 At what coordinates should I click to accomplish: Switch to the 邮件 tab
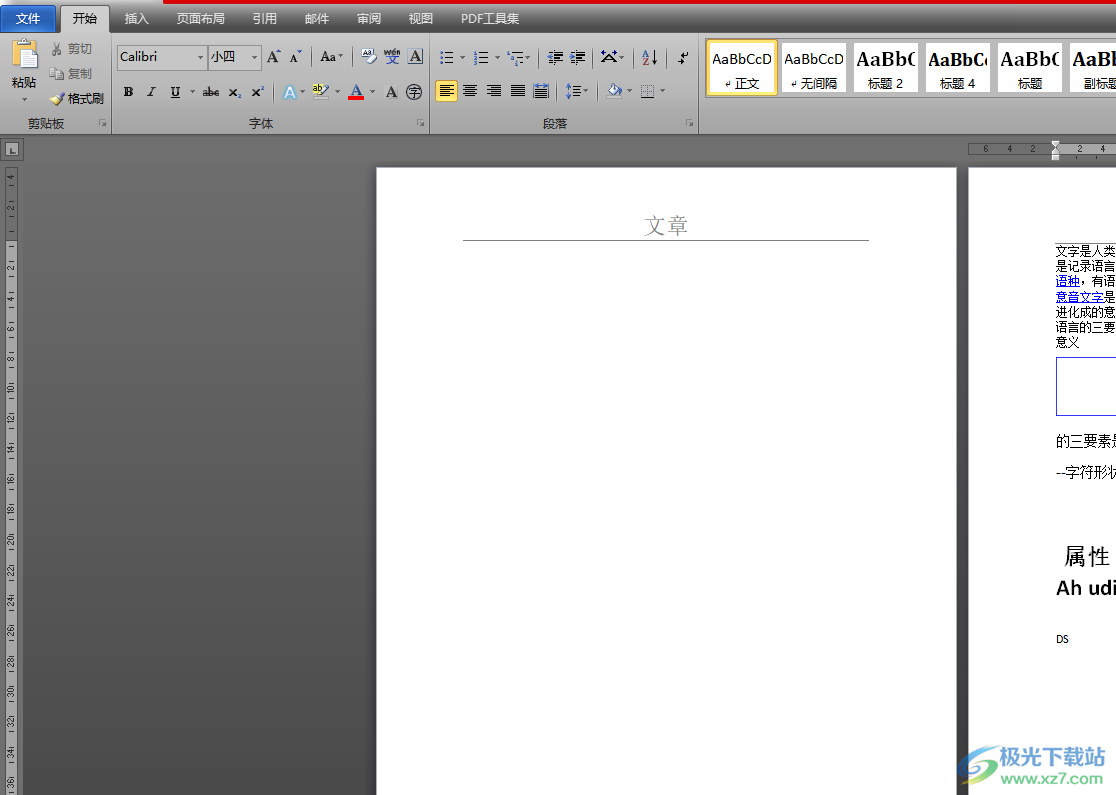(x=316, y=19)
